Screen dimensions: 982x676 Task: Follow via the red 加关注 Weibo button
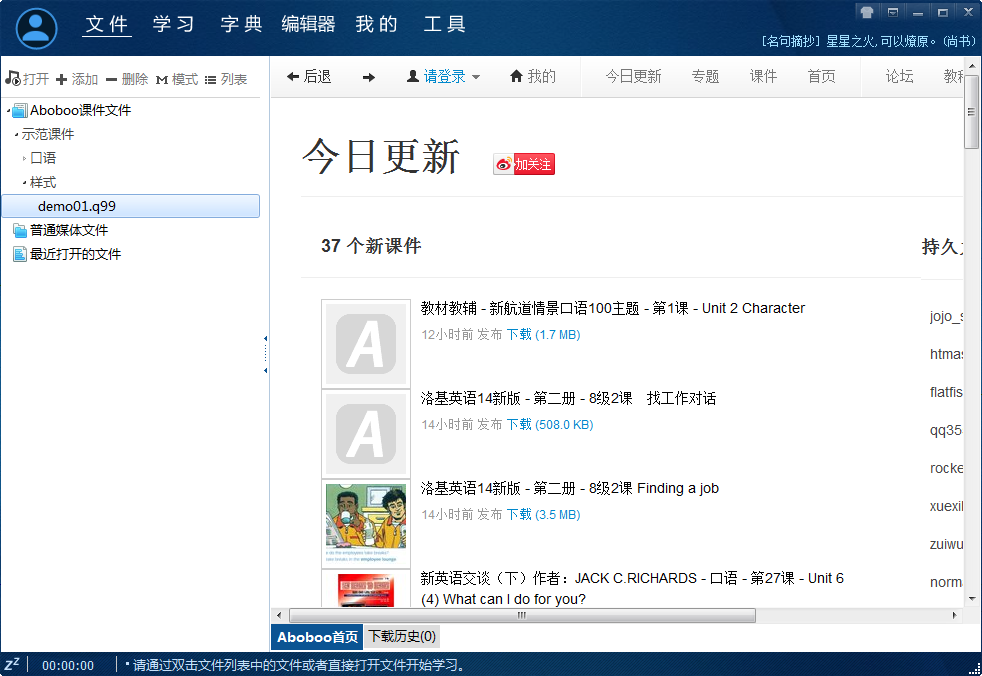tap(523, 163)
